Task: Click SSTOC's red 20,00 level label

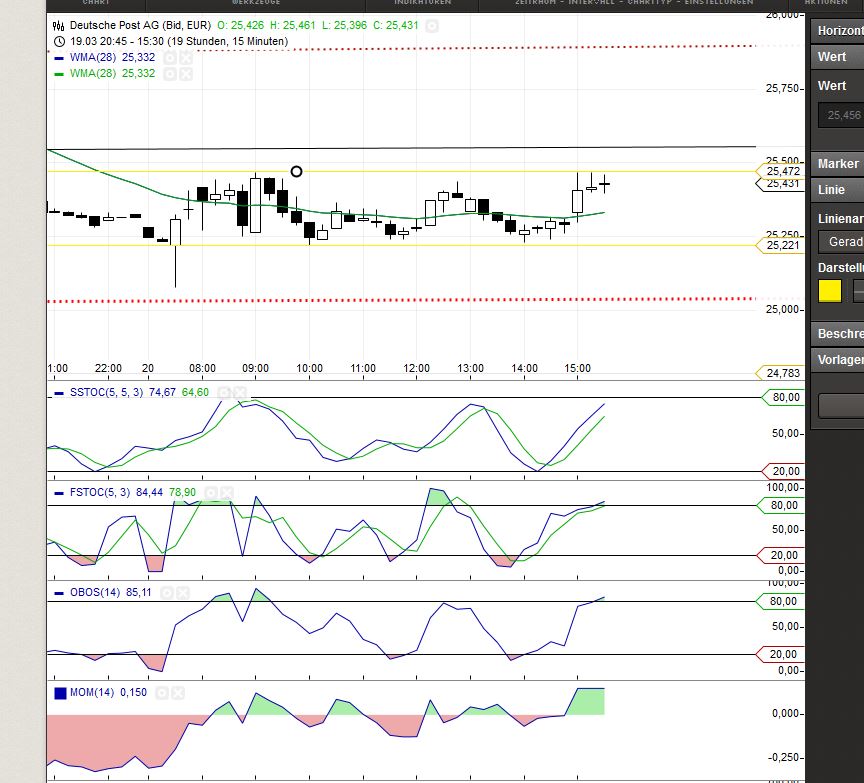Action: click(x=784, y=471)
